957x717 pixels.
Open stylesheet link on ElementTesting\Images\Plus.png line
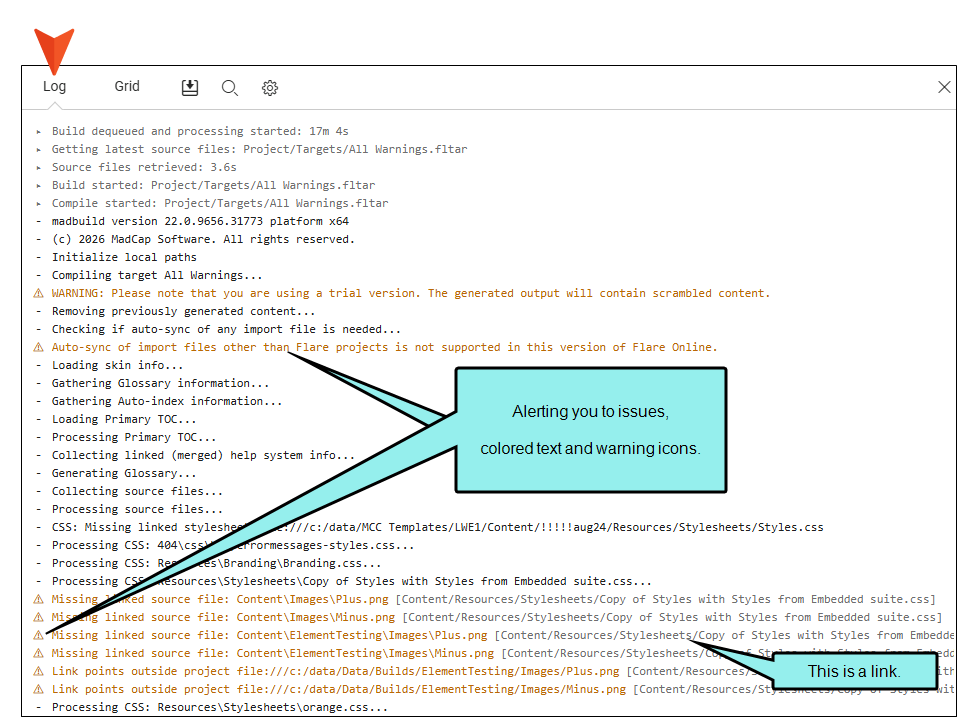click(725, 635)
